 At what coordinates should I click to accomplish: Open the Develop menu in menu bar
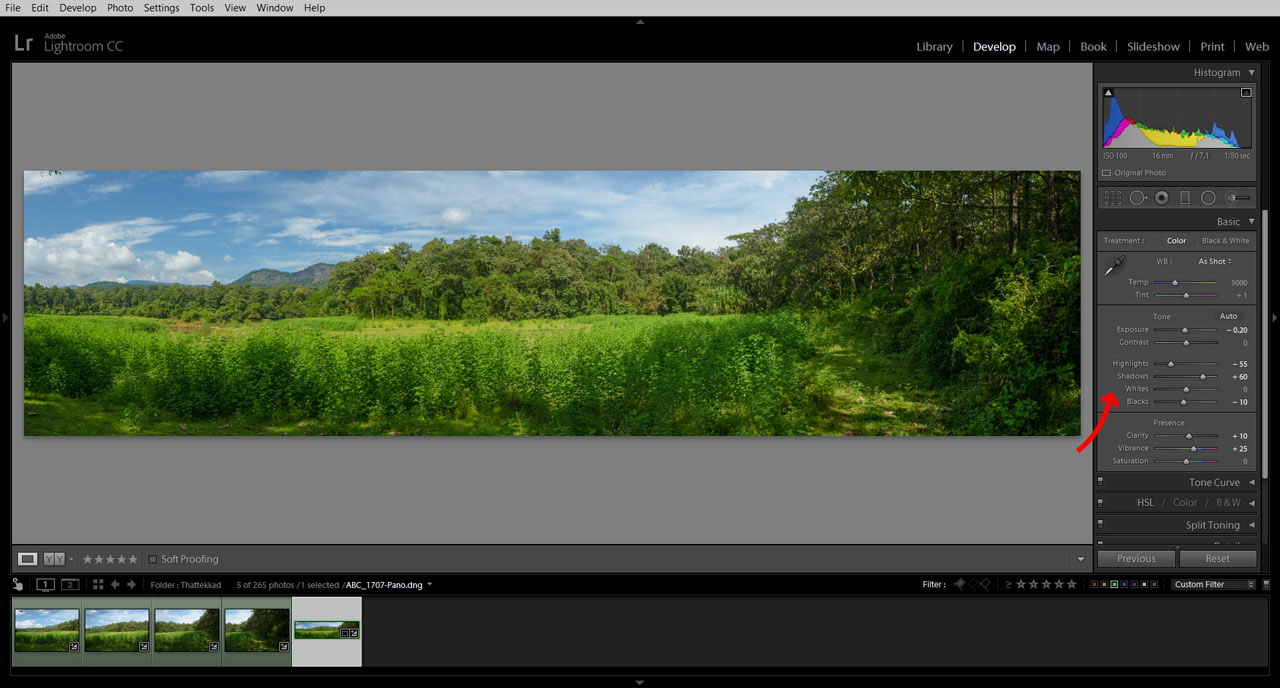pos(78,8)
